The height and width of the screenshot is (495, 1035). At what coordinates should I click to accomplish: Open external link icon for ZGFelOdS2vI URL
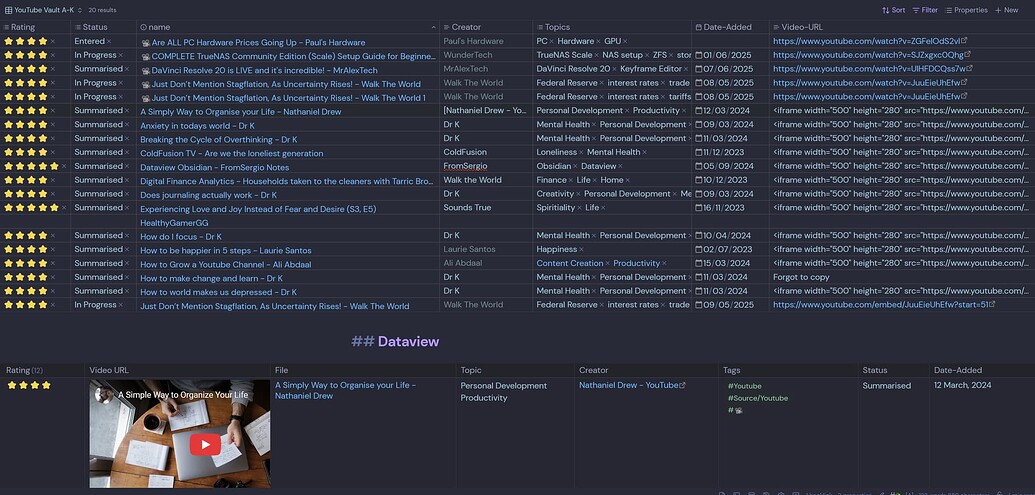[x=964, y=41]
